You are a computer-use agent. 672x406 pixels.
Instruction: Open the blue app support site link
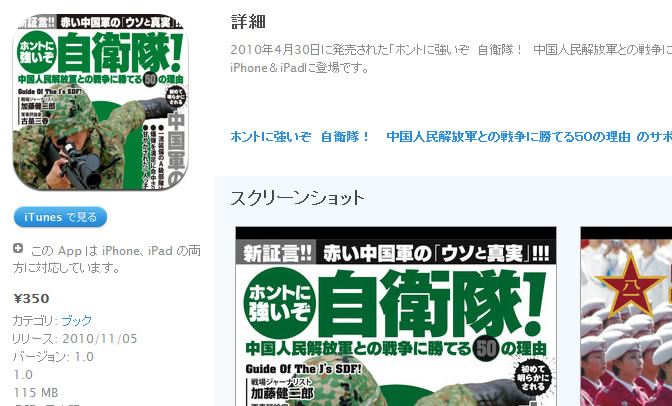[451, 137]
